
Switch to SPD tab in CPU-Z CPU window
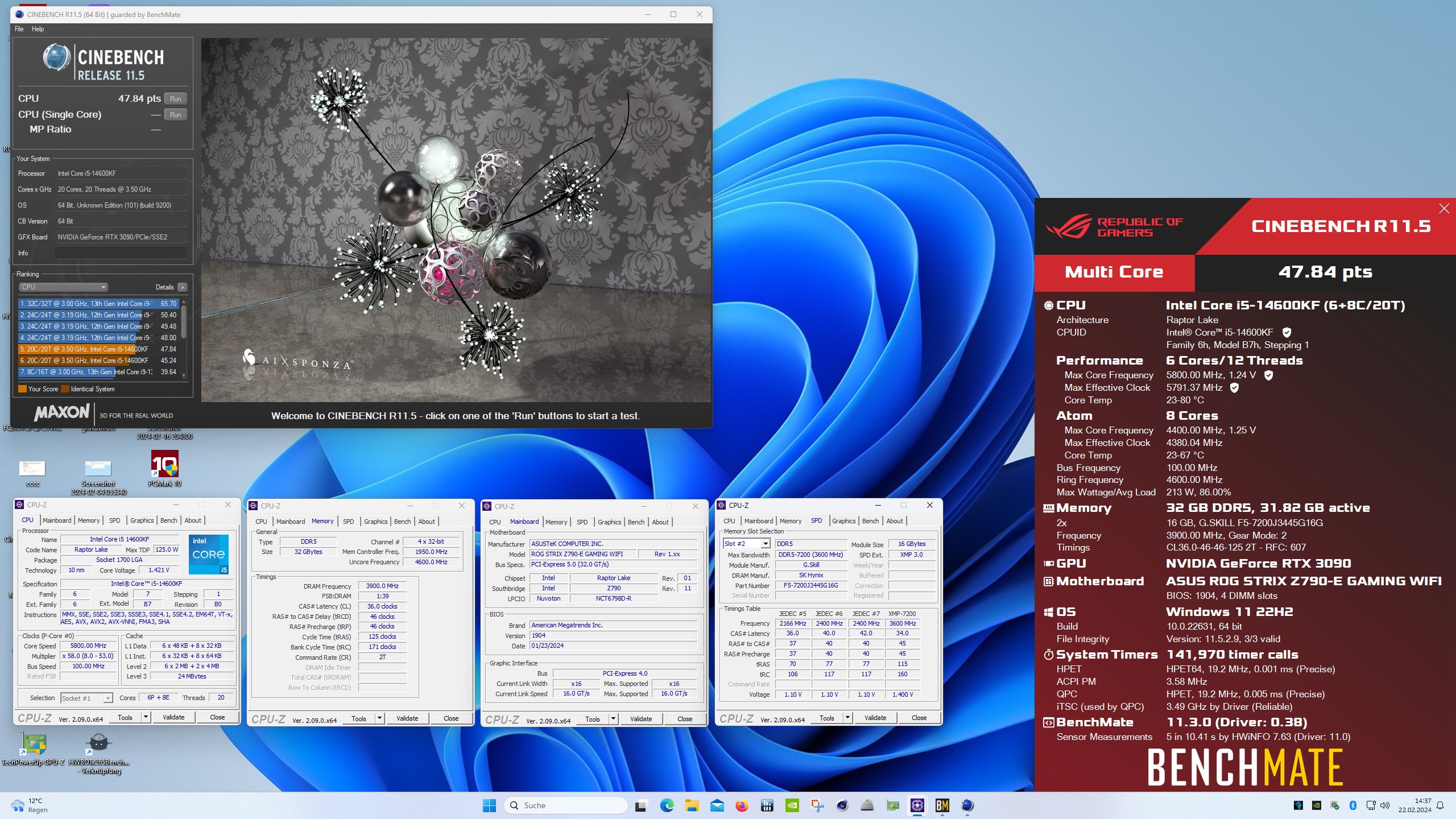[114, 520]
